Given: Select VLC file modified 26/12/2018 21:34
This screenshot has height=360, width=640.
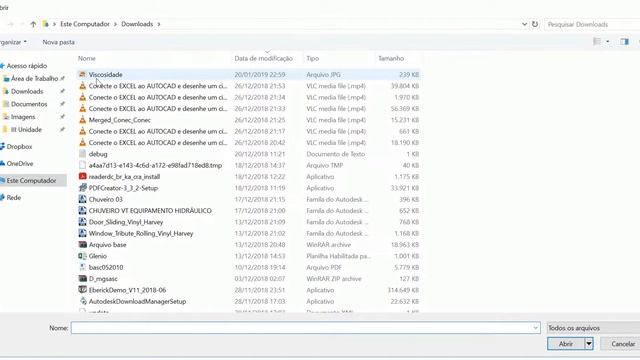Looking at the screenshot, I should tap(248, 98).
